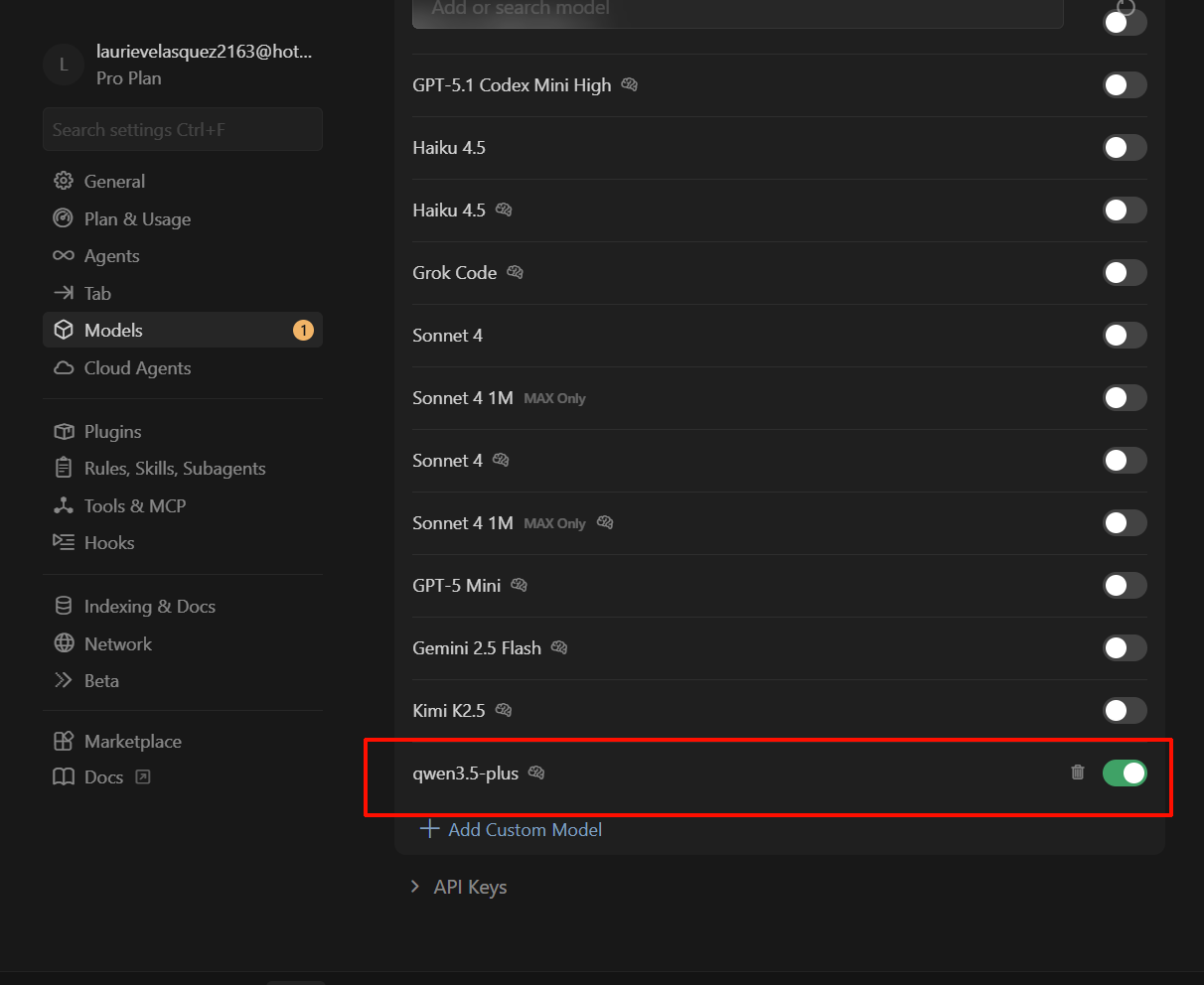Go to Plan & Usage settings
Viewport: 1204px width, 985px height.
(x=137, y=218)
